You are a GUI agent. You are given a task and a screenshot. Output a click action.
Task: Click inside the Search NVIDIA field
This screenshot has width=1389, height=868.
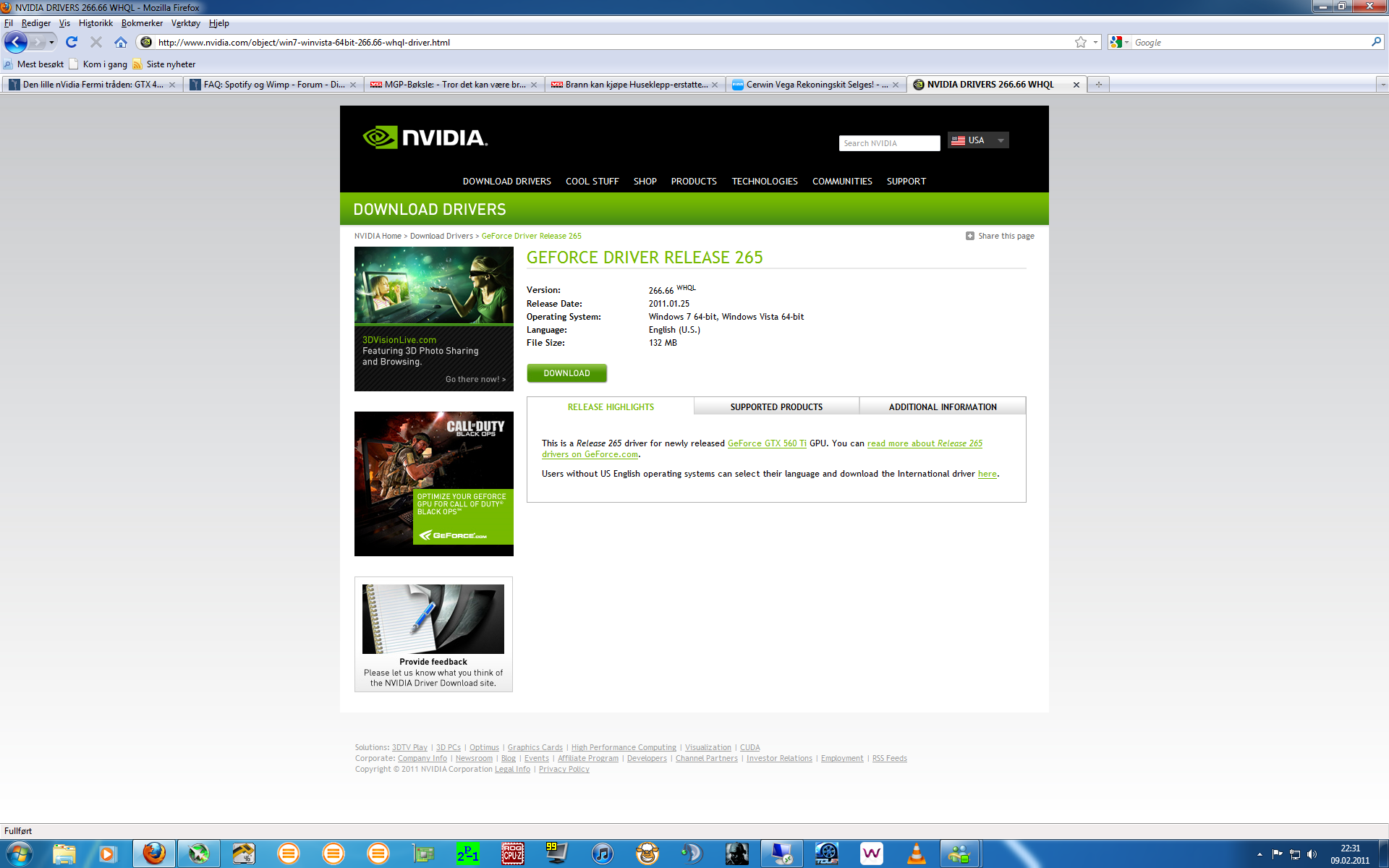click(x=889, y=143)
